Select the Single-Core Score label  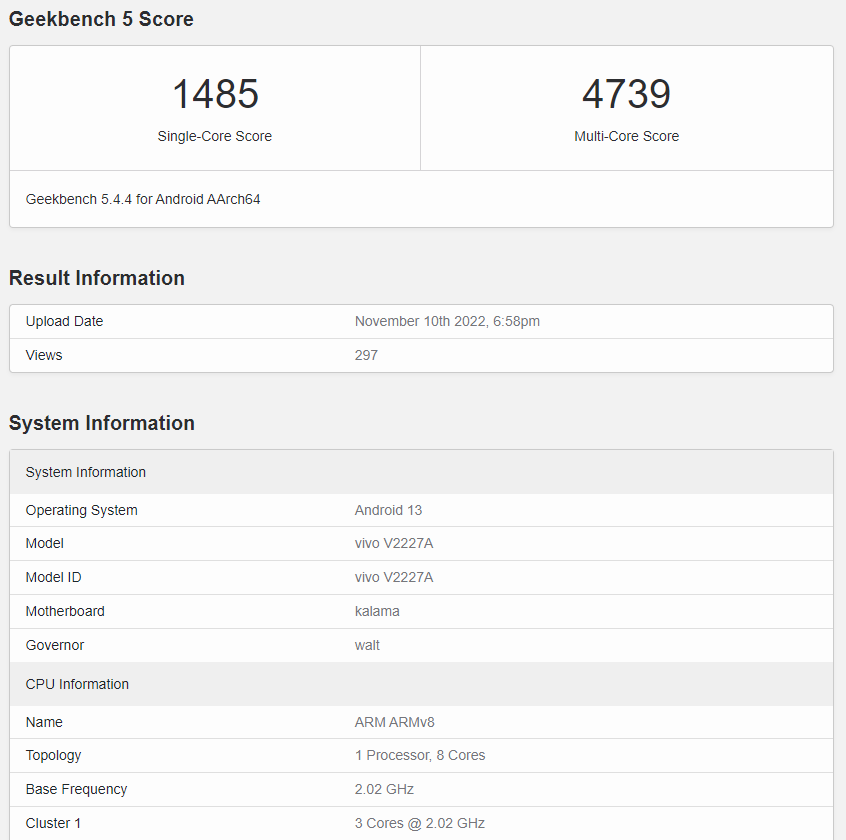(214, 136)
